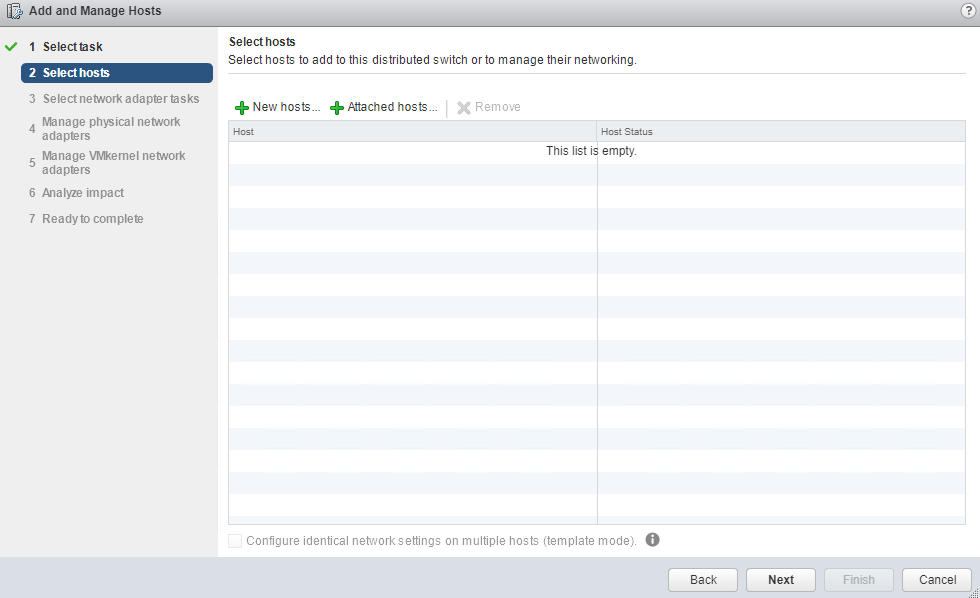Image resolution: width=980 pixels, height=598 pixels.
Task: Jump to step 6 Analyze impact
Action: 83,193
